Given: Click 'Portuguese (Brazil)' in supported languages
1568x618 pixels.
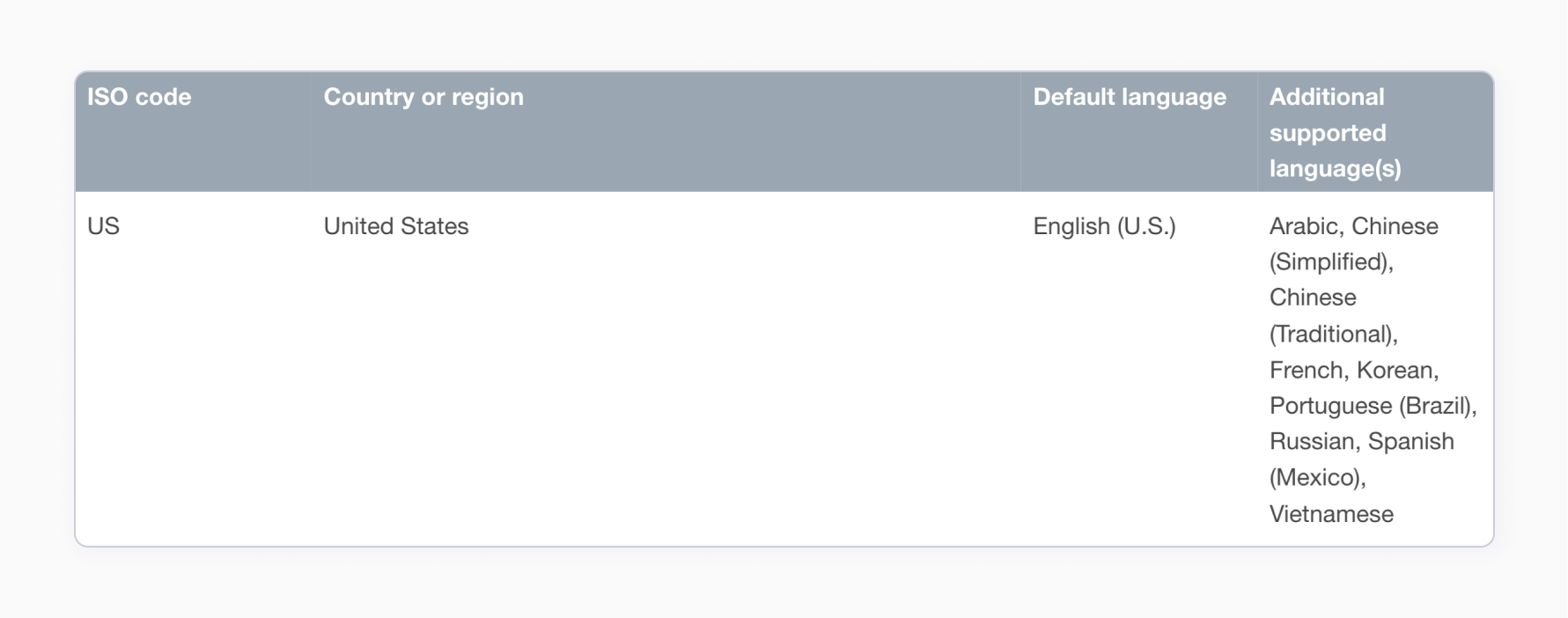Looking at the screenshot, I should [1372, 406].
